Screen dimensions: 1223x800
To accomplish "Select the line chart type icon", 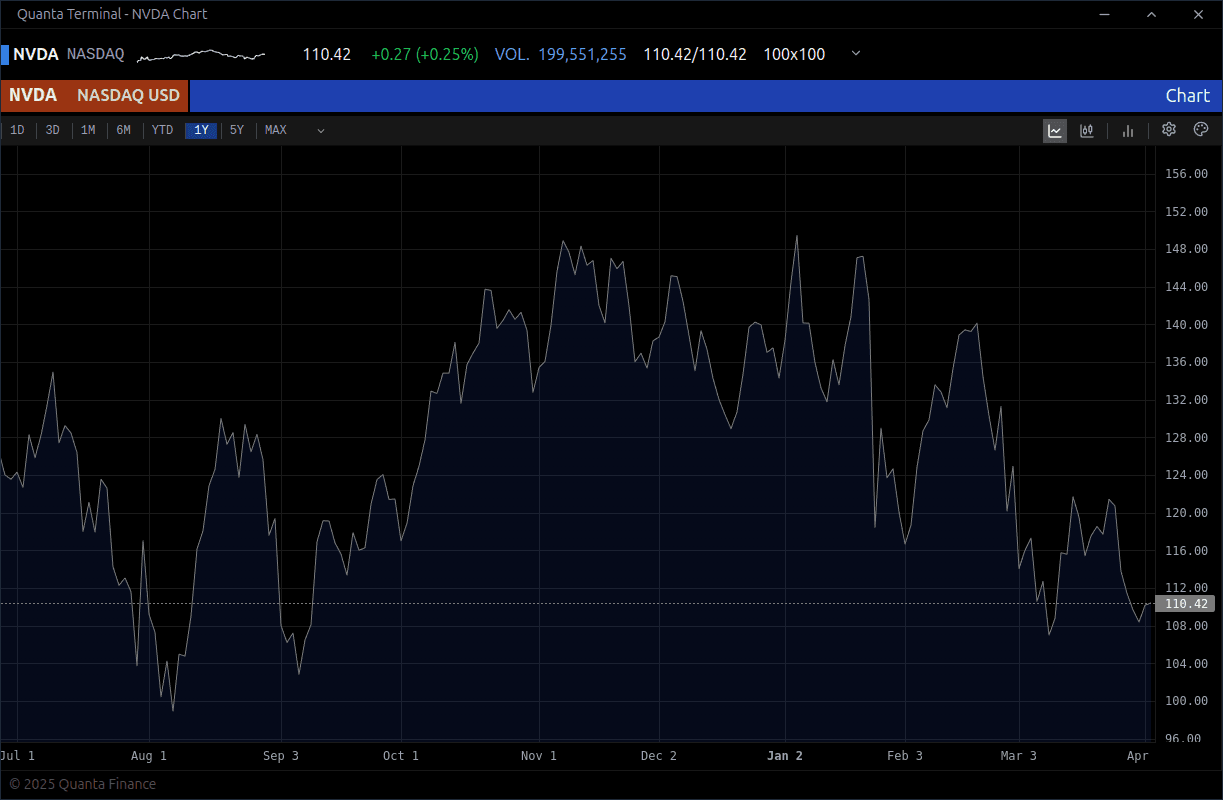I will coord(1055,131).
